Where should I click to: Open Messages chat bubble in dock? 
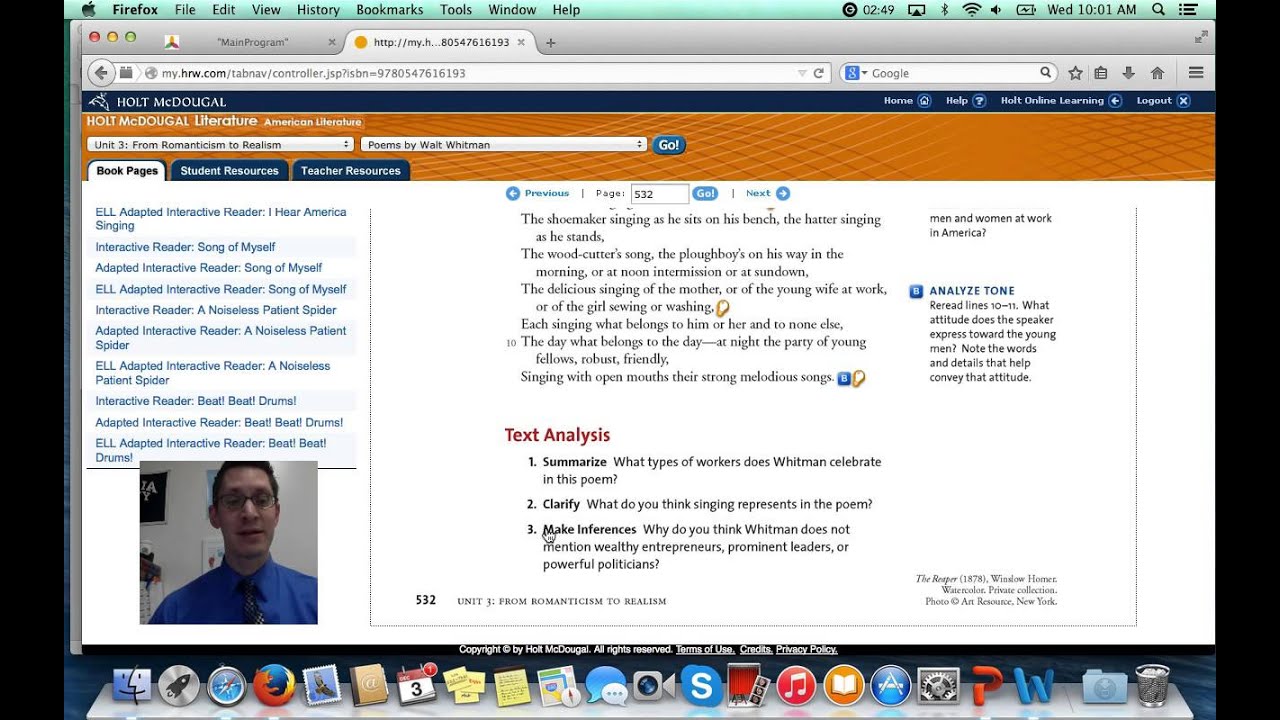(x=606, y=686)
